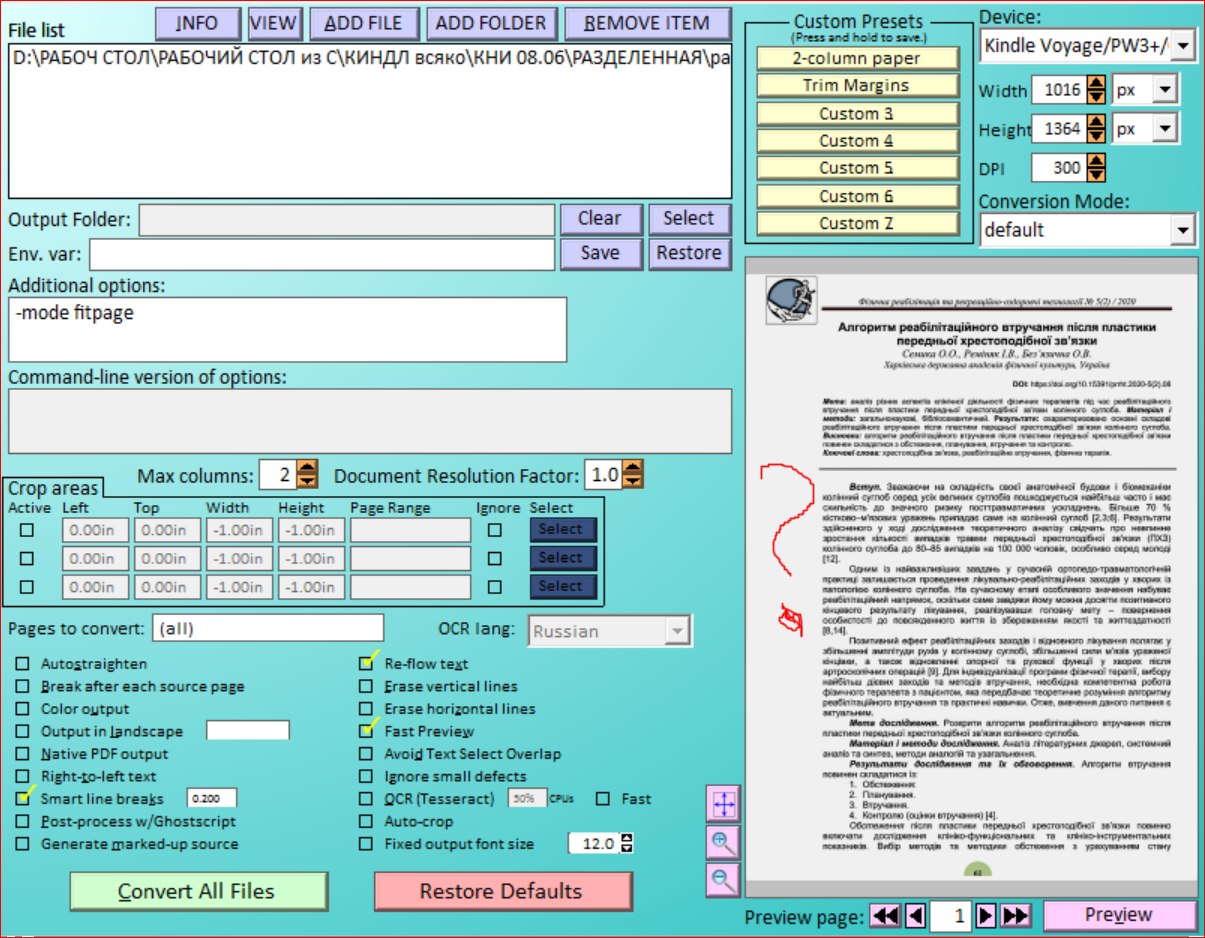Viewport: 1205px width, 938px height.
Task: Jump to last preview page
Action: [x=1016, y=916]
